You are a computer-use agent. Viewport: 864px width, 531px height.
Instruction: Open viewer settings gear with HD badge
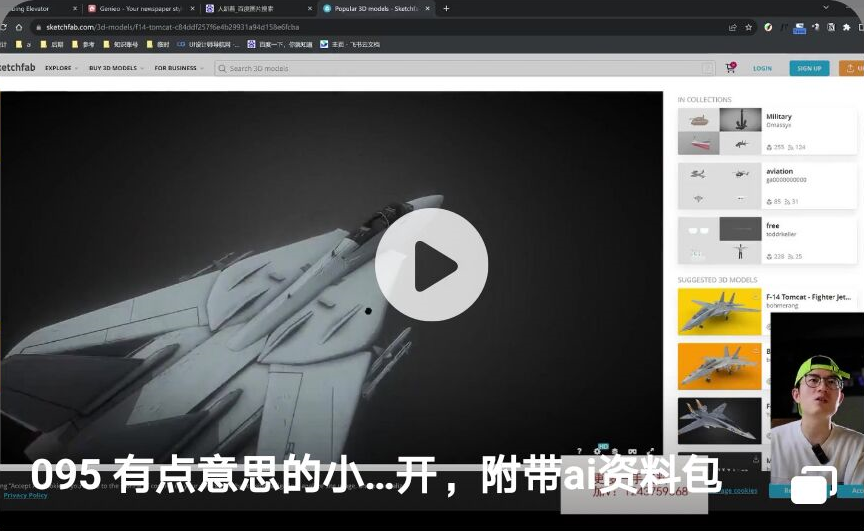point(597,451)
